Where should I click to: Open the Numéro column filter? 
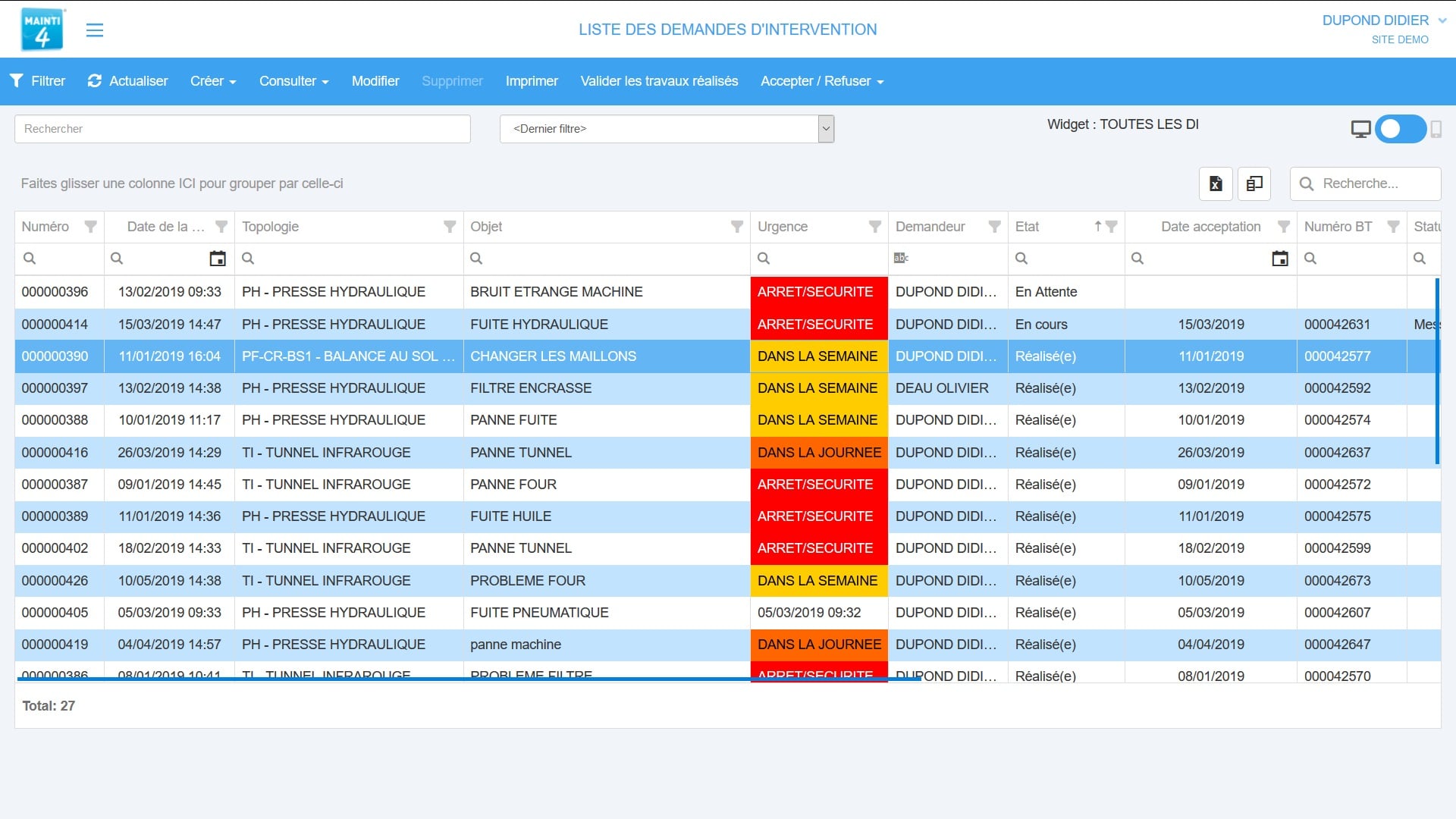coord(90,227)
